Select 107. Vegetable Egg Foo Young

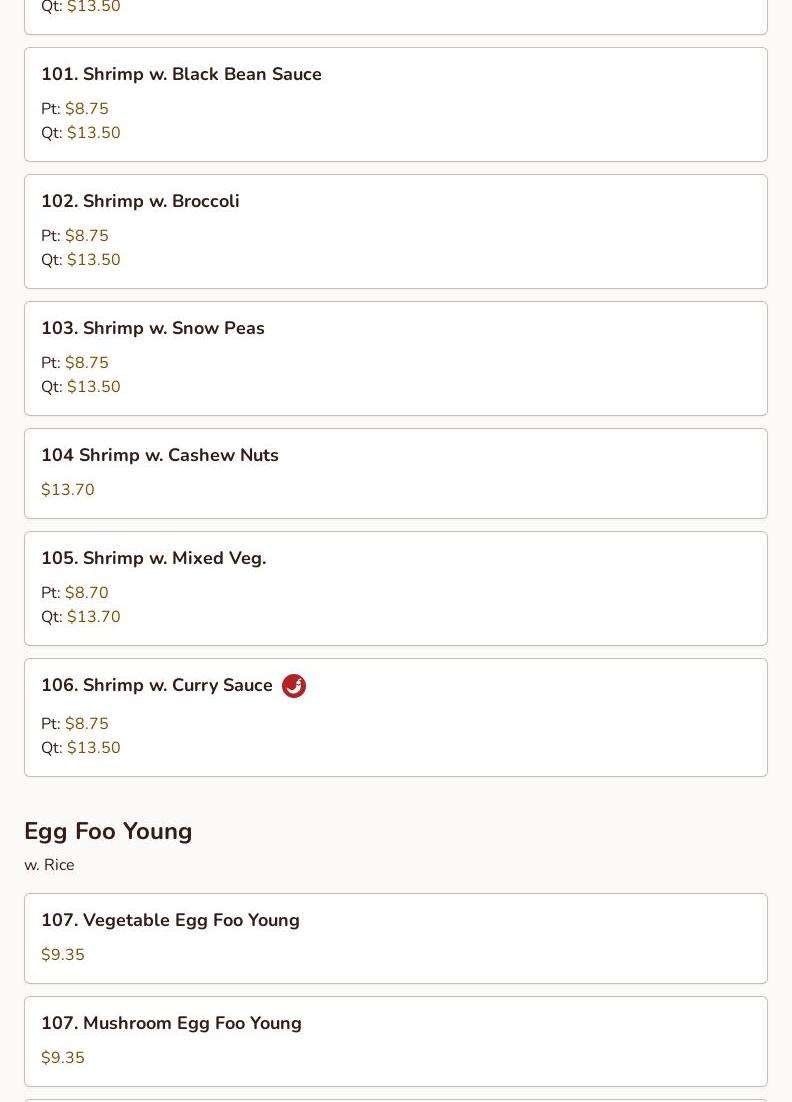(x=396, y=938)
